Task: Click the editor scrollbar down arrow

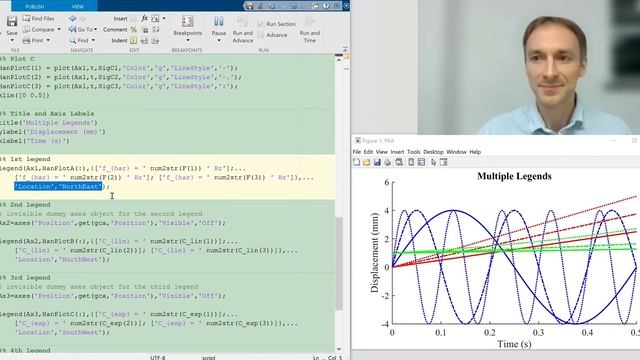Action: click(x=339, y=349)
